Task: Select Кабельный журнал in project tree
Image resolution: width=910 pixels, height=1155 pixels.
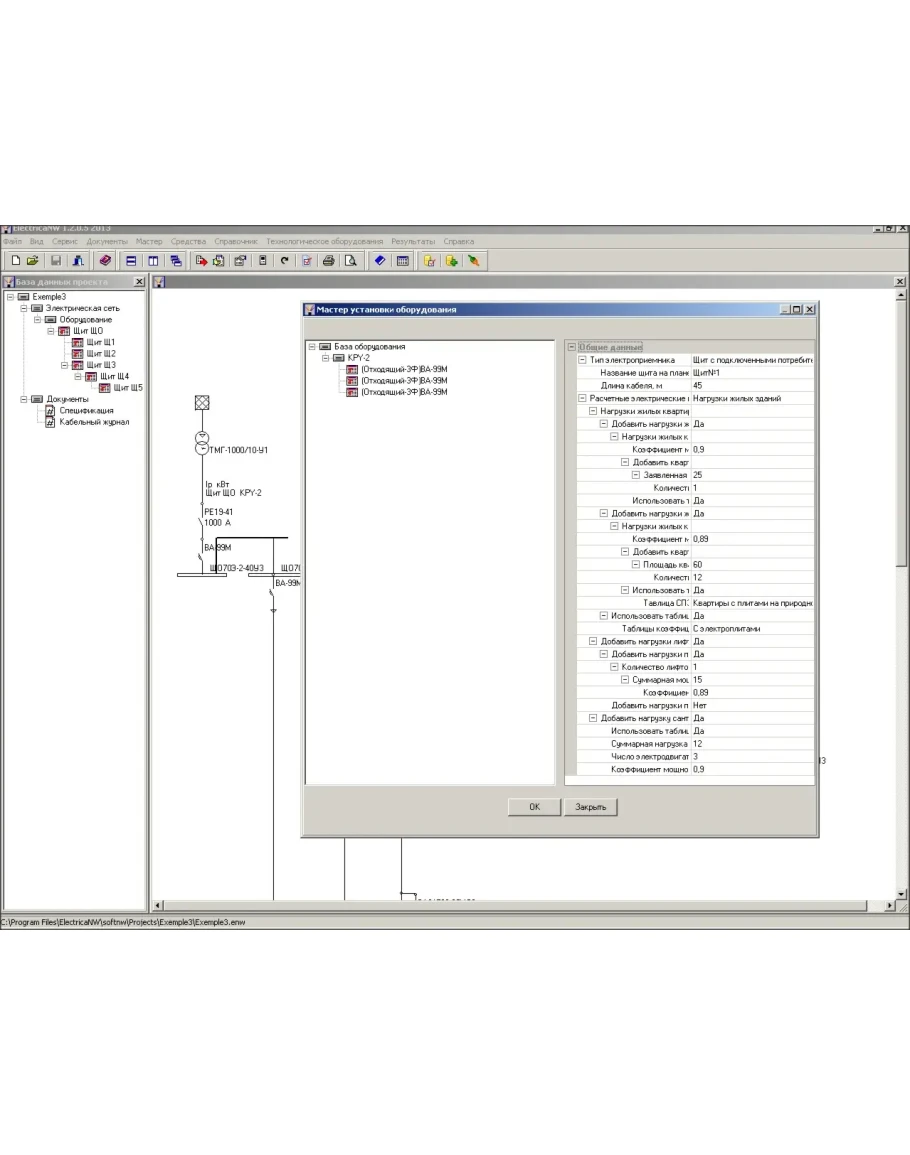Action: tap(93, 422)
